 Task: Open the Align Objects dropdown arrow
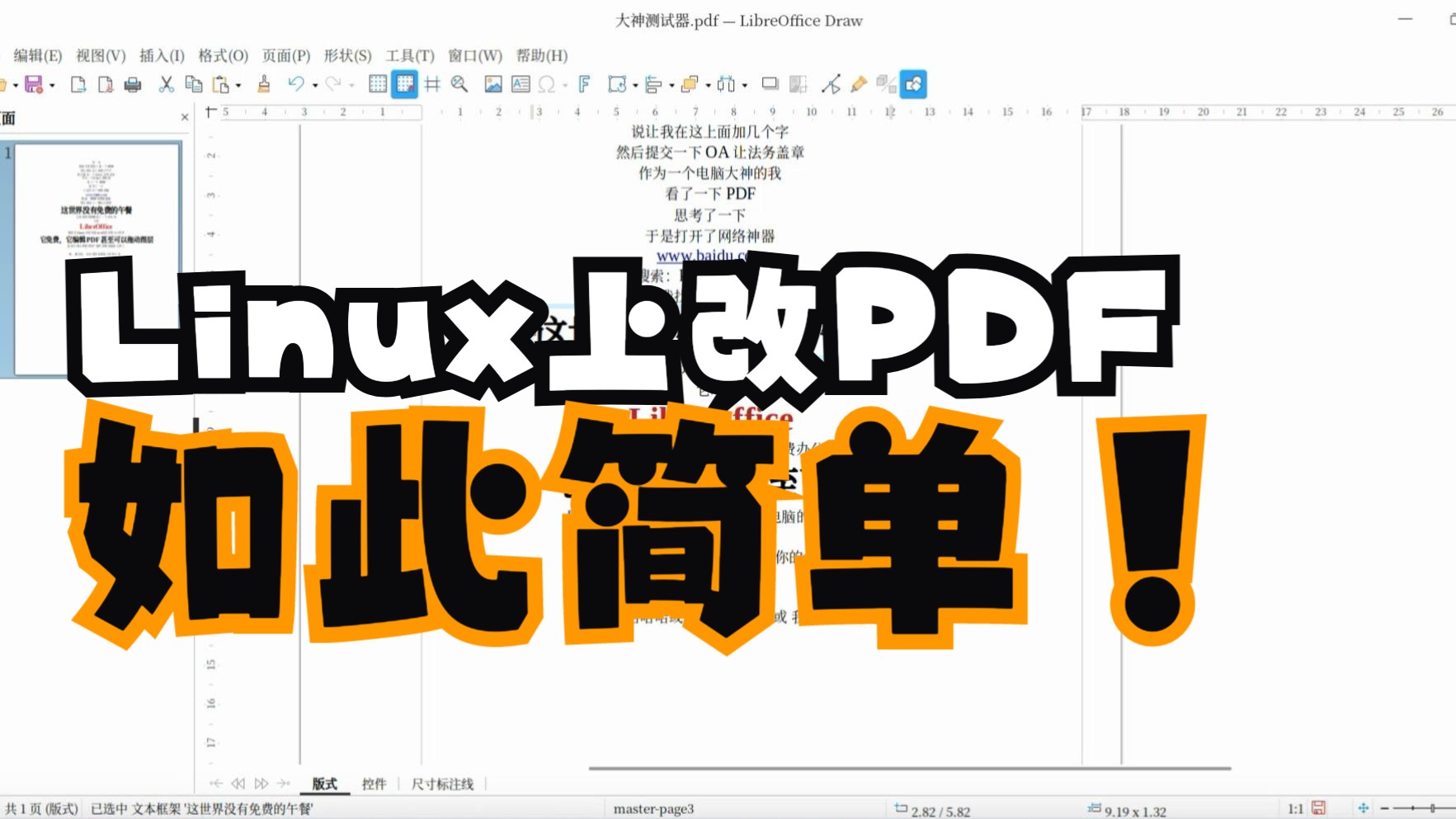[x=671, y=85]
